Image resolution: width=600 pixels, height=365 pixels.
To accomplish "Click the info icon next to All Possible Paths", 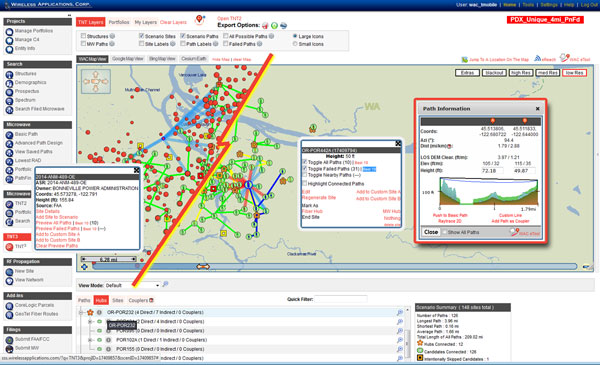I will [x=271, y=36].
